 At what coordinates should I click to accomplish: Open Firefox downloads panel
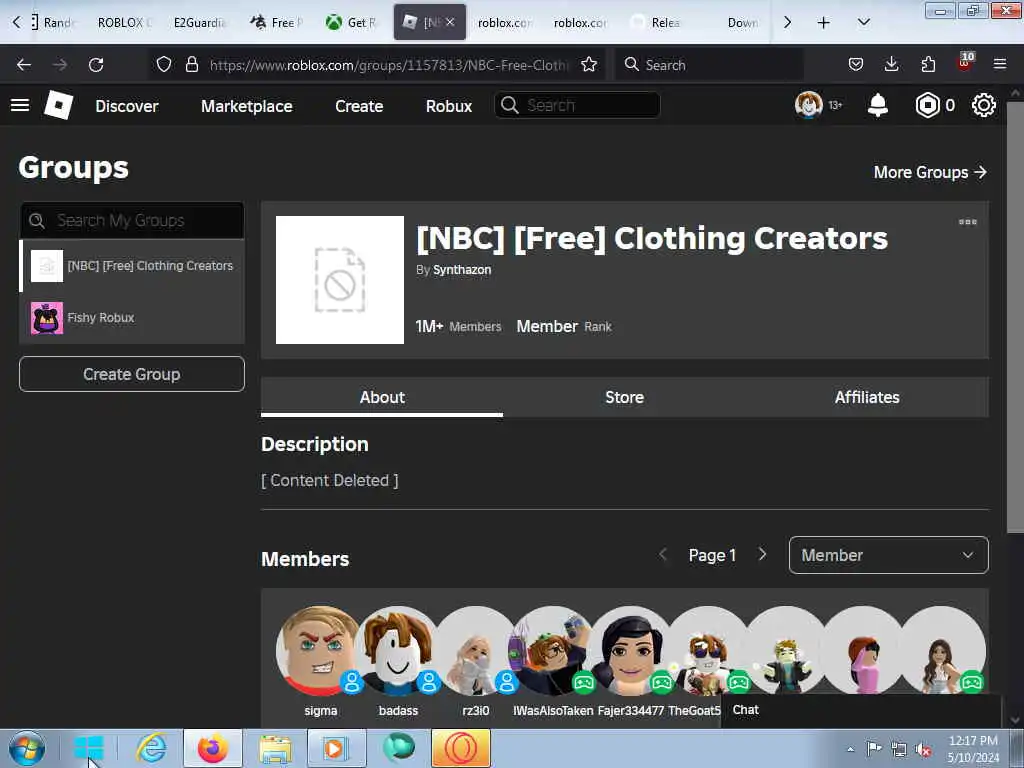(891, 64)
